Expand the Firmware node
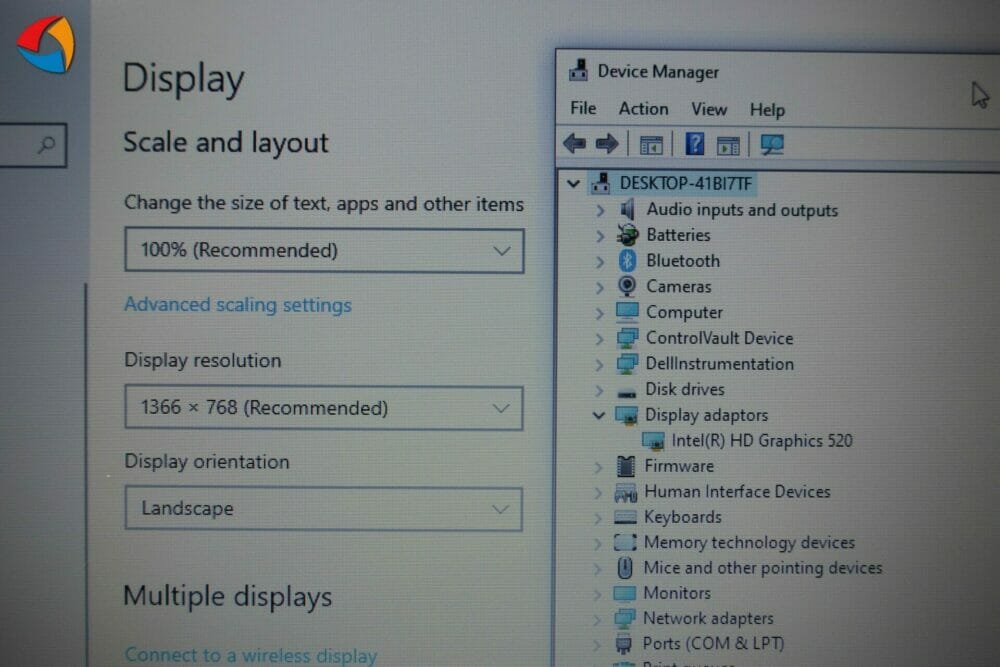 tap(598, 467)
